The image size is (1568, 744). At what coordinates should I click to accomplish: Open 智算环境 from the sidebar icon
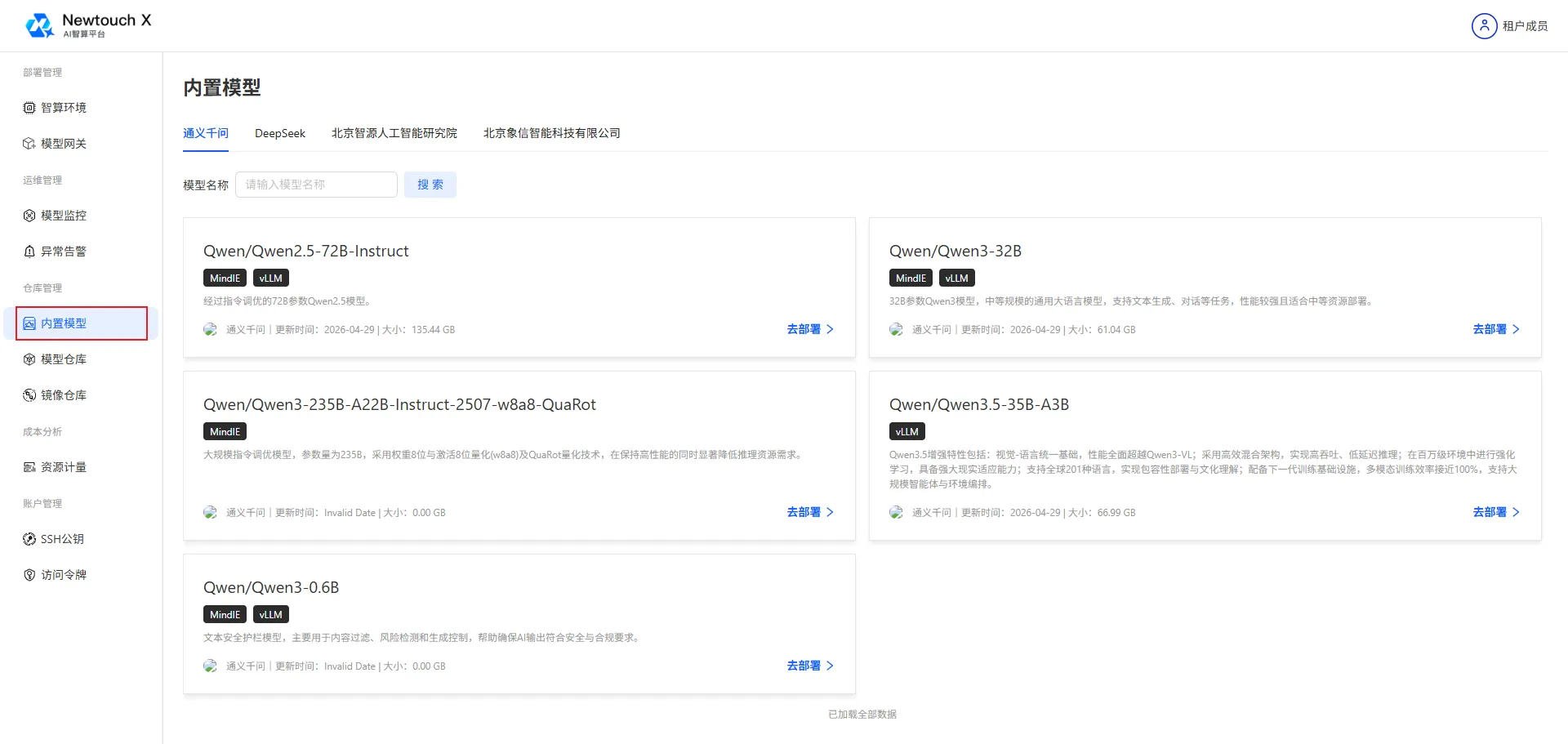pyautogui.click(x=29, y=108)
